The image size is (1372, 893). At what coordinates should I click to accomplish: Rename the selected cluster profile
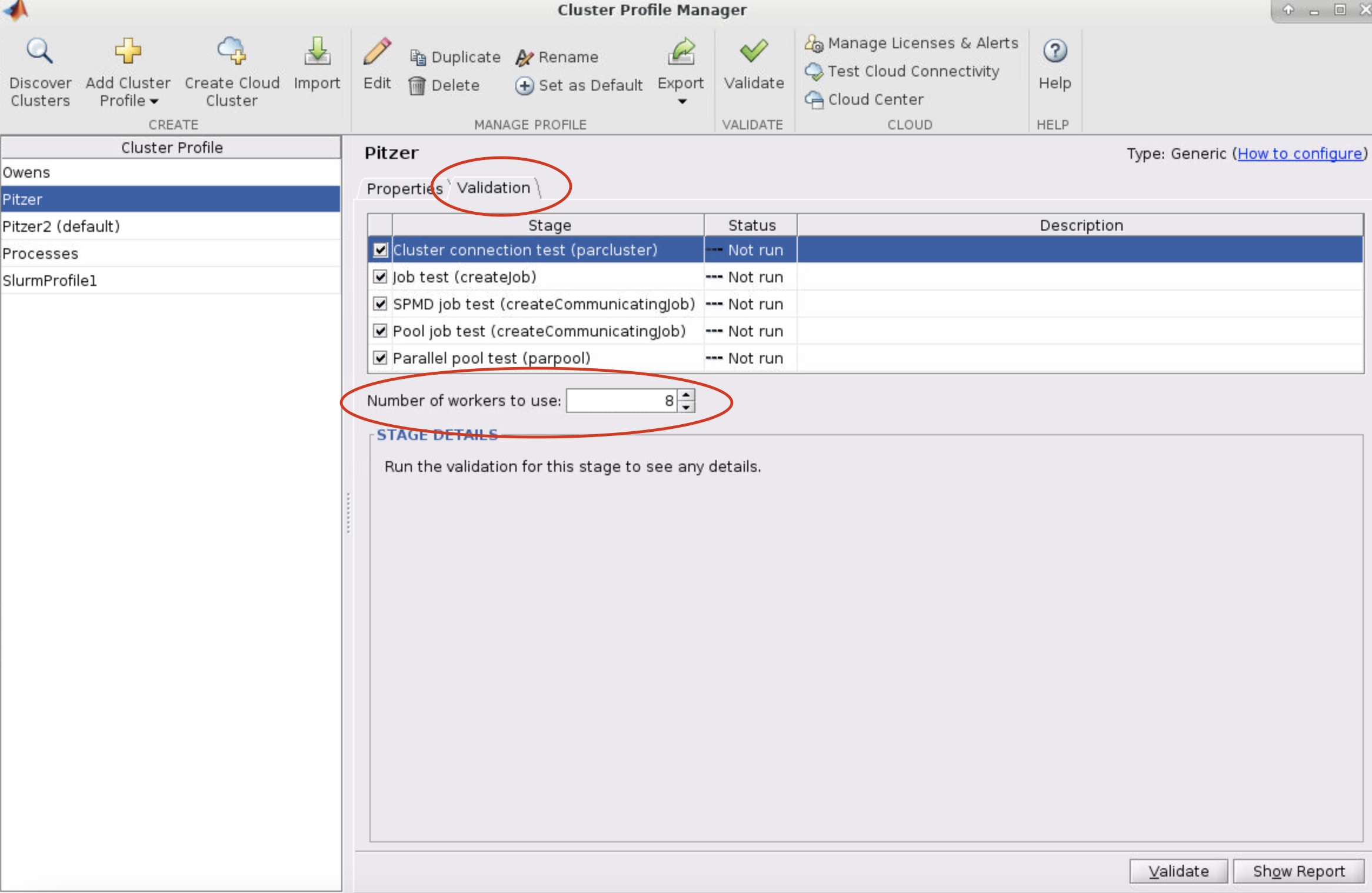pyautogui.click(x=557, y=57)
